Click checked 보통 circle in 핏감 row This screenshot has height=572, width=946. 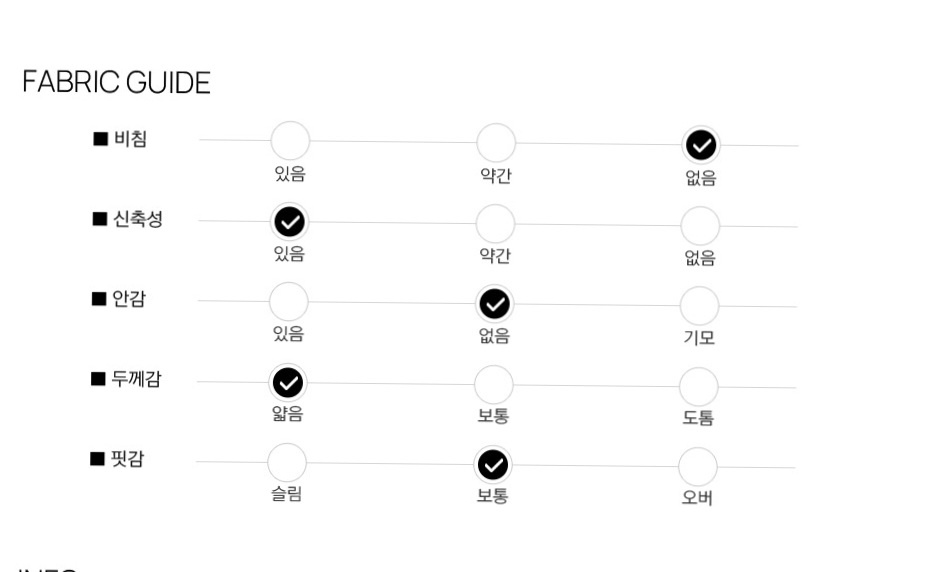click(493, 465)
